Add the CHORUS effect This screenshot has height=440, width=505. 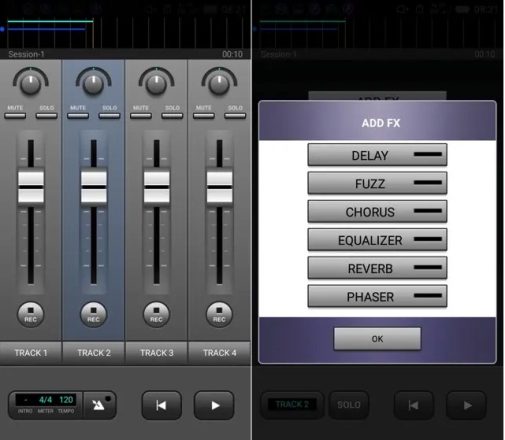[377, 211]
